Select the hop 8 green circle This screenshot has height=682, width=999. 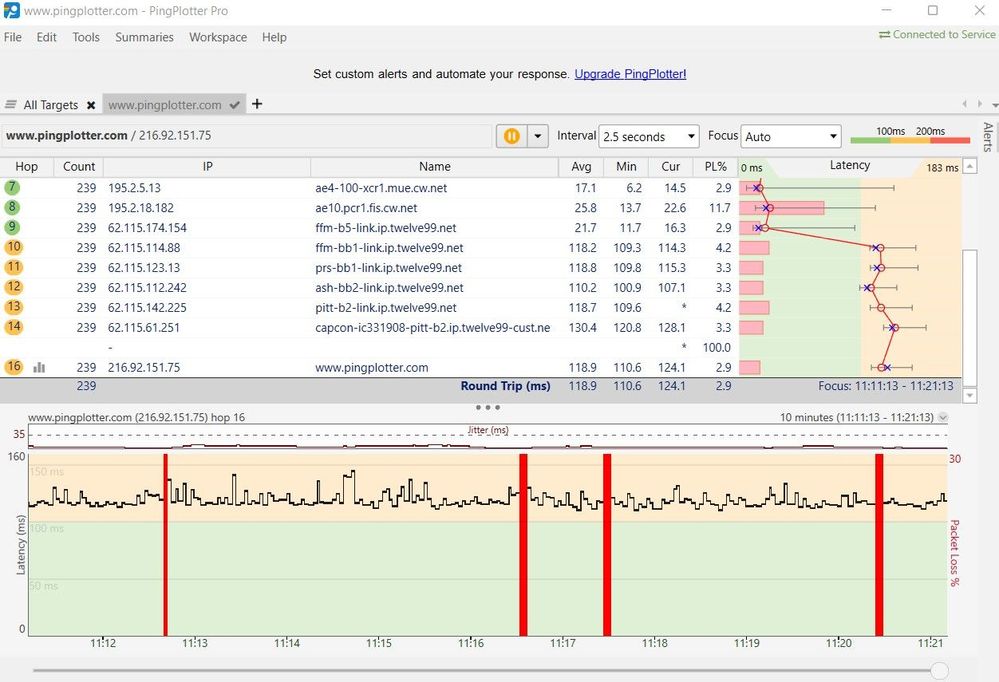coord(13,208)
